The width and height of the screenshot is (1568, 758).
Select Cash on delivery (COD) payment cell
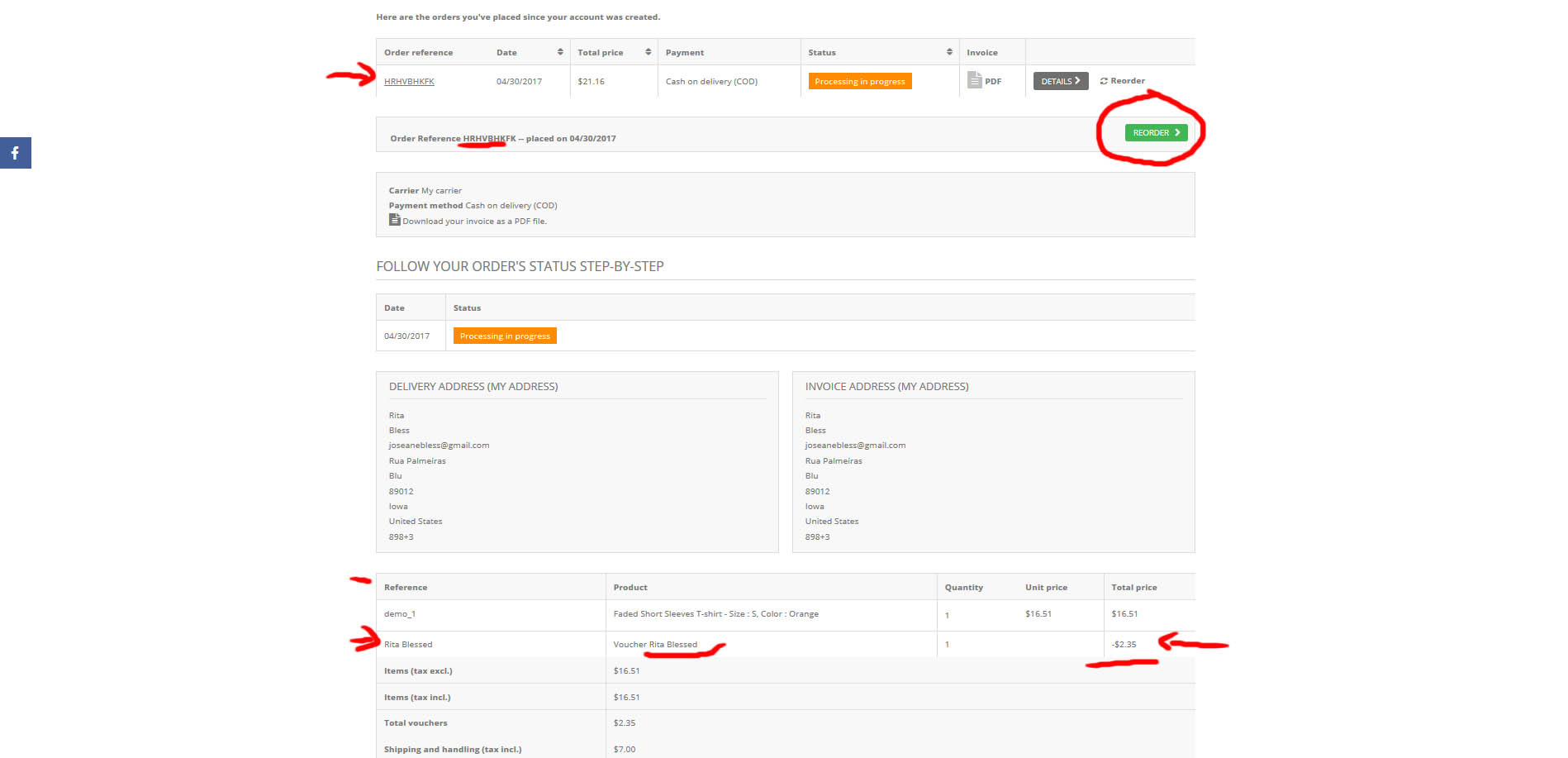tap(711, 81)
